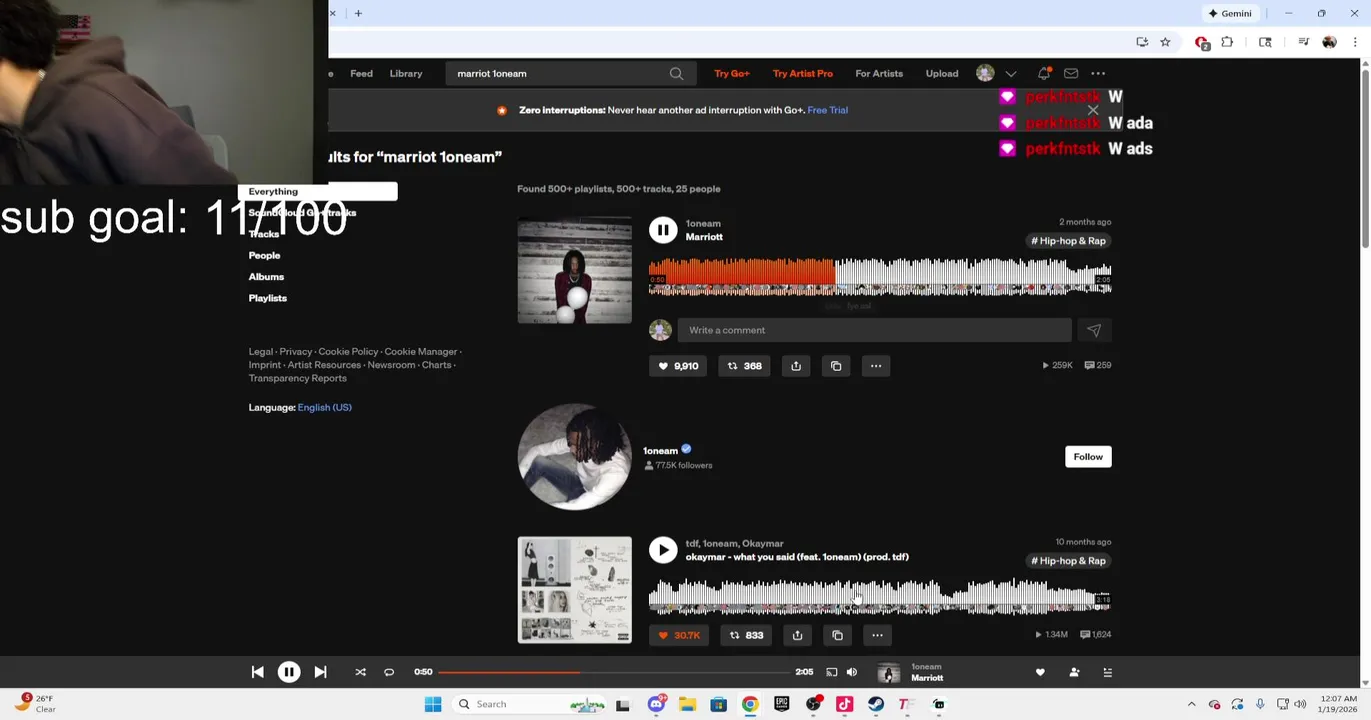Open For Artists in the header
The width and height of the screenshot is (1371, 720).
pyautogui.click(x=879, y=73)
